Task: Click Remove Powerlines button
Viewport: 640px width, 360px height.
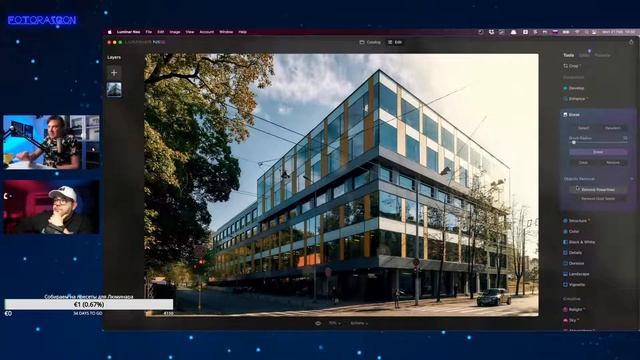Action: [598, 190]
